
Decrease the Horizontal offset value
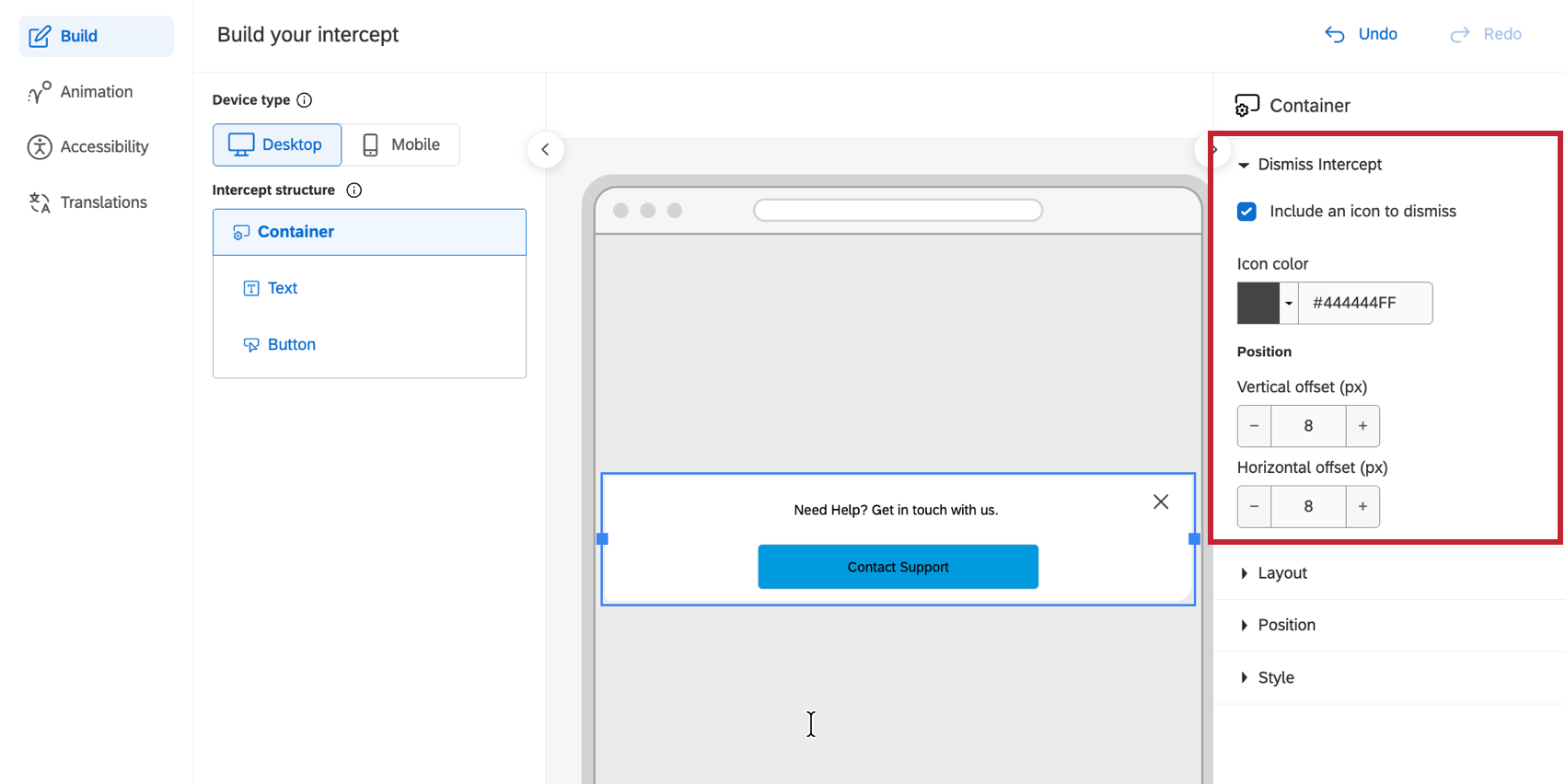coord(1254,506)
